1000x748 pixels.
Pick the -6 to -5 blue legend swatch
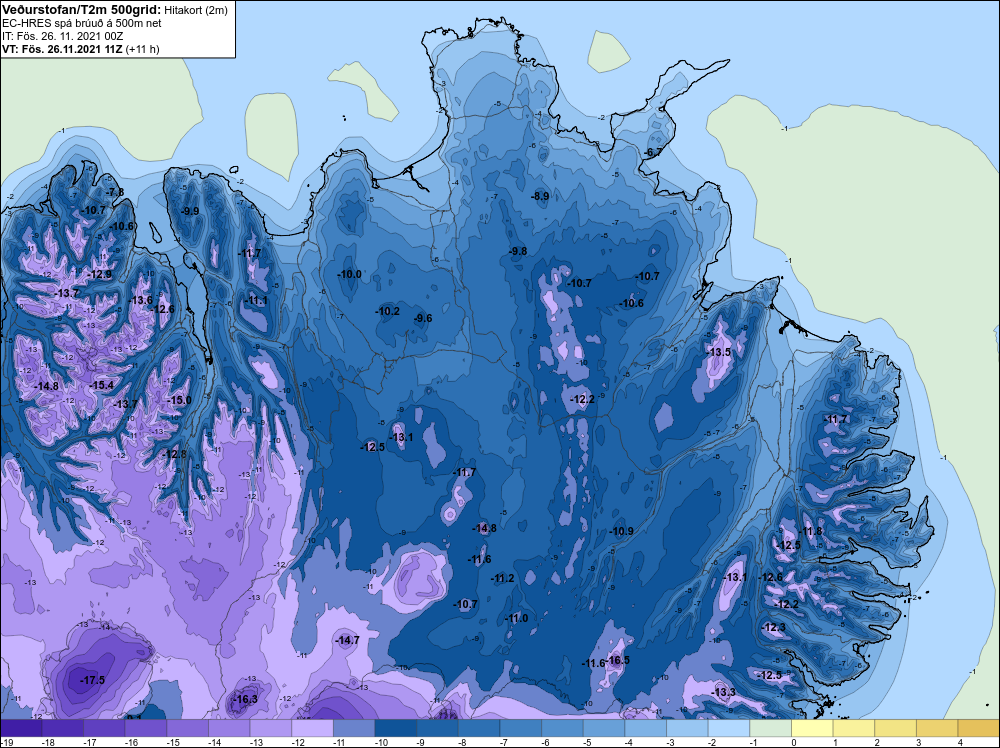point(562,728)
